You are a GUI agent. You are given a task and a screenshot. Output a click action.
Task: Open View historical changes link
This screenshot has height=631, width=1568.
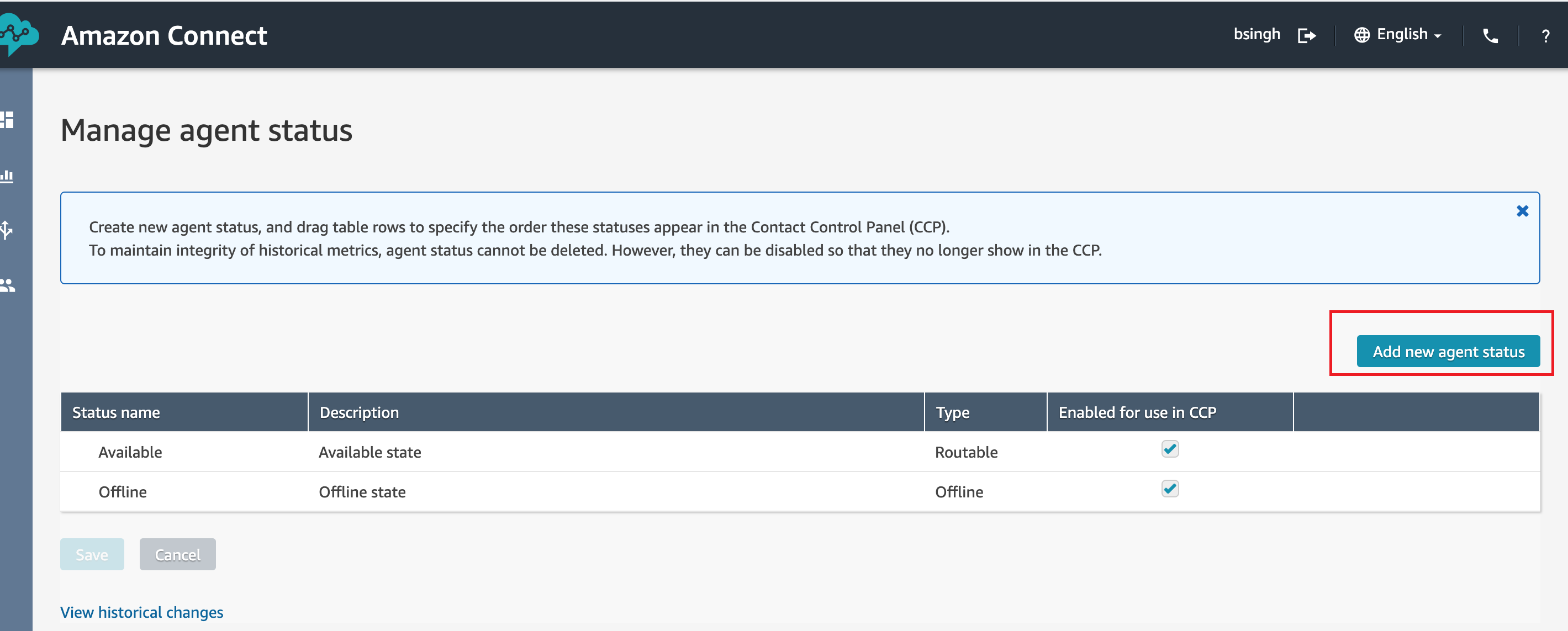coord(141,612)
